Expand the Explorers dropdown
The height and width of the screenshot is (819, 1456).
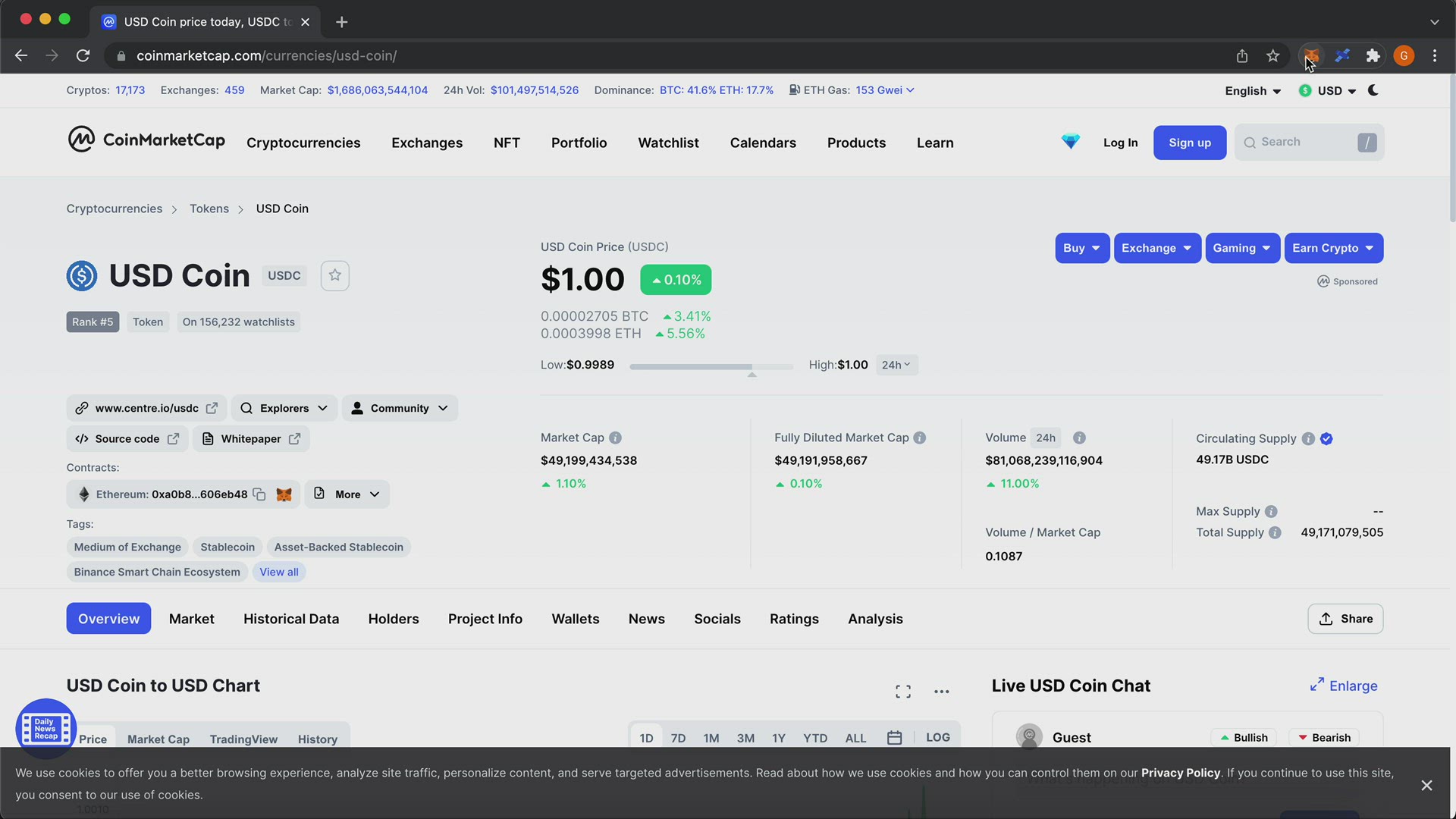coord(284,408)
